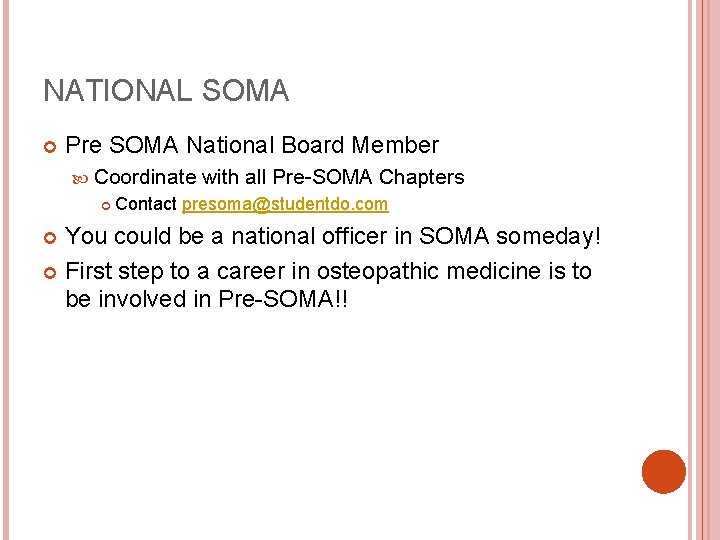Click the bullet before 'First step to'
Screen dimensions: 720x540
pos(50,271)
